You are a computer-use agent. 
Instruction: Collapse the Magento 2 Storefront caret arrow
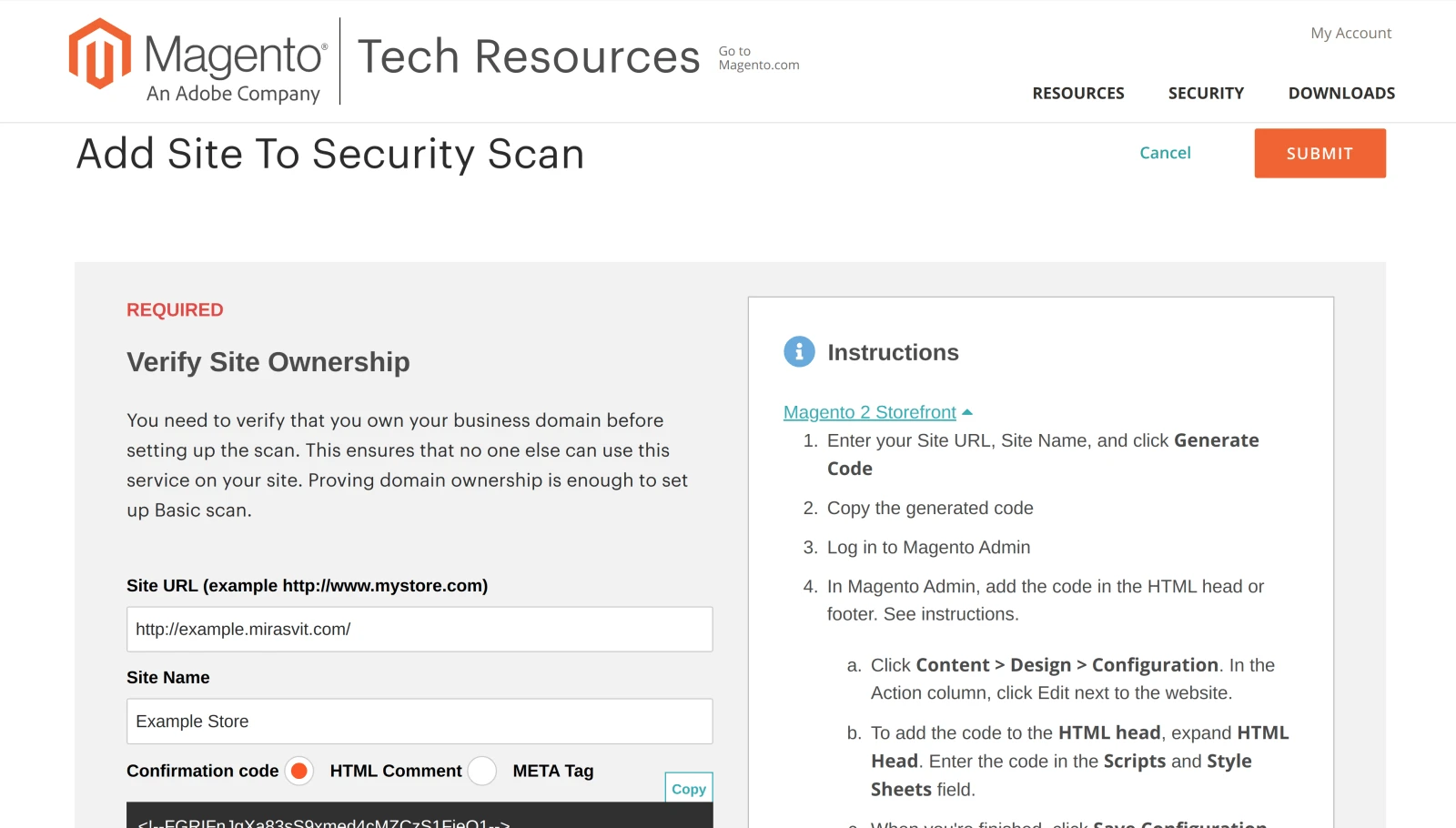pos(967,412)
